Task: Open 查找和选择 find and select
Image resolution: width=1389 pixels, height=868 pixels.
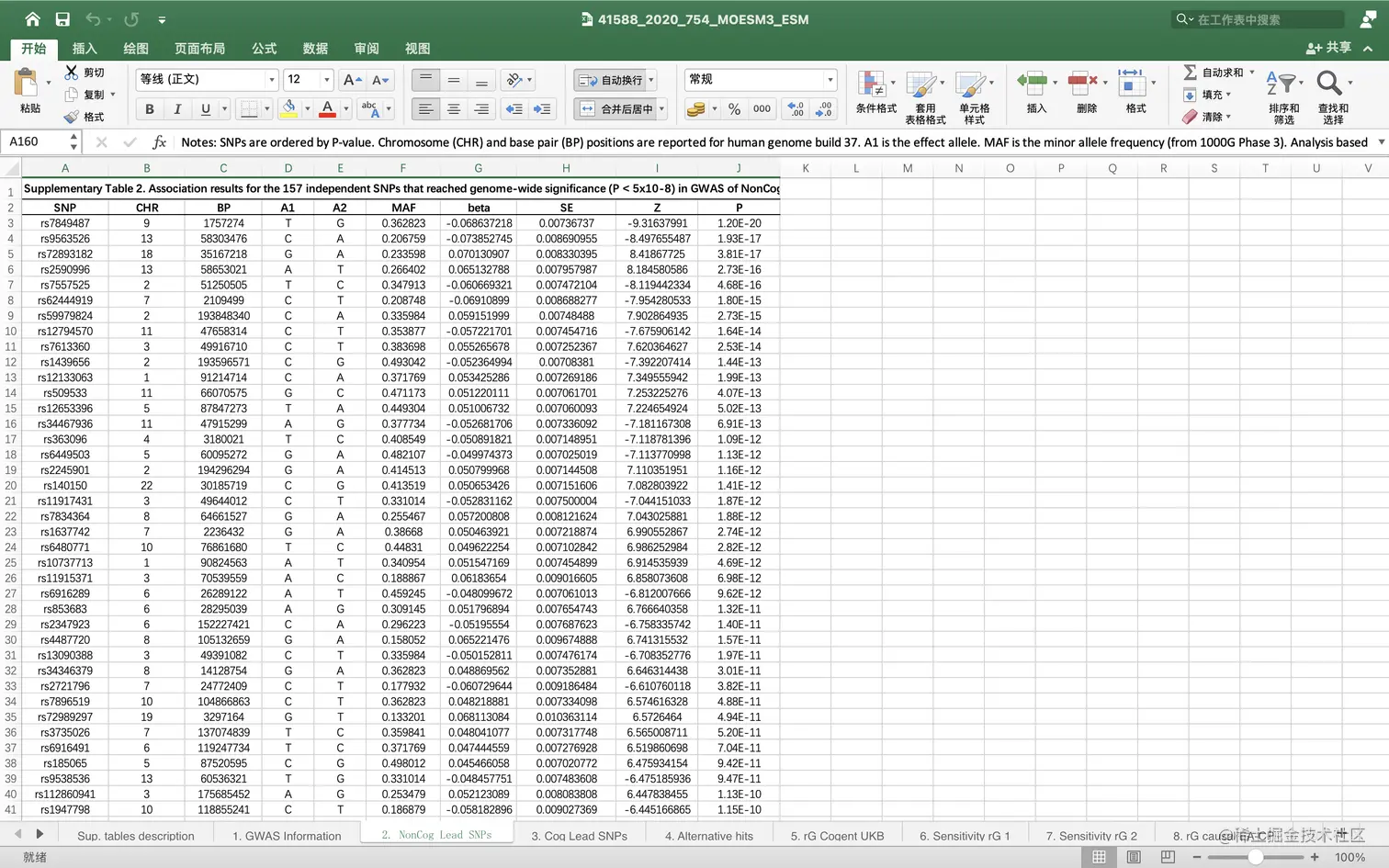Action: (1333, 96)
